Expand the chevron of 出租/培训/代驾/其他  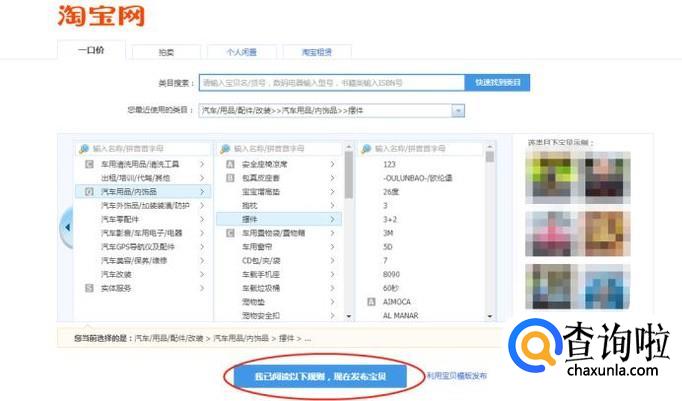click(202, 178)
